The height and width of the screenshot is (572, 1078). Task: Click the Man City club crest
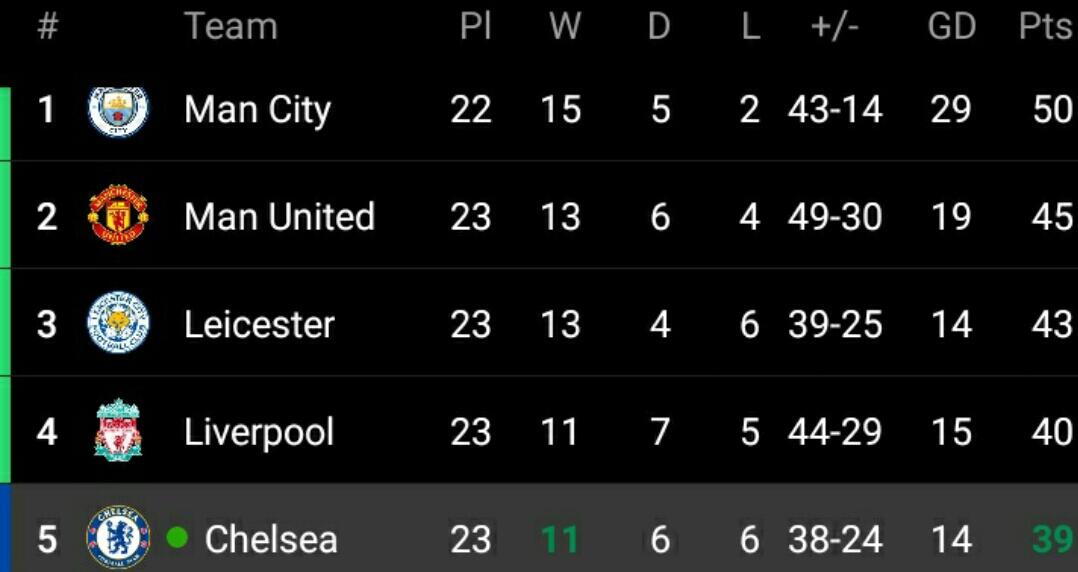118,109
